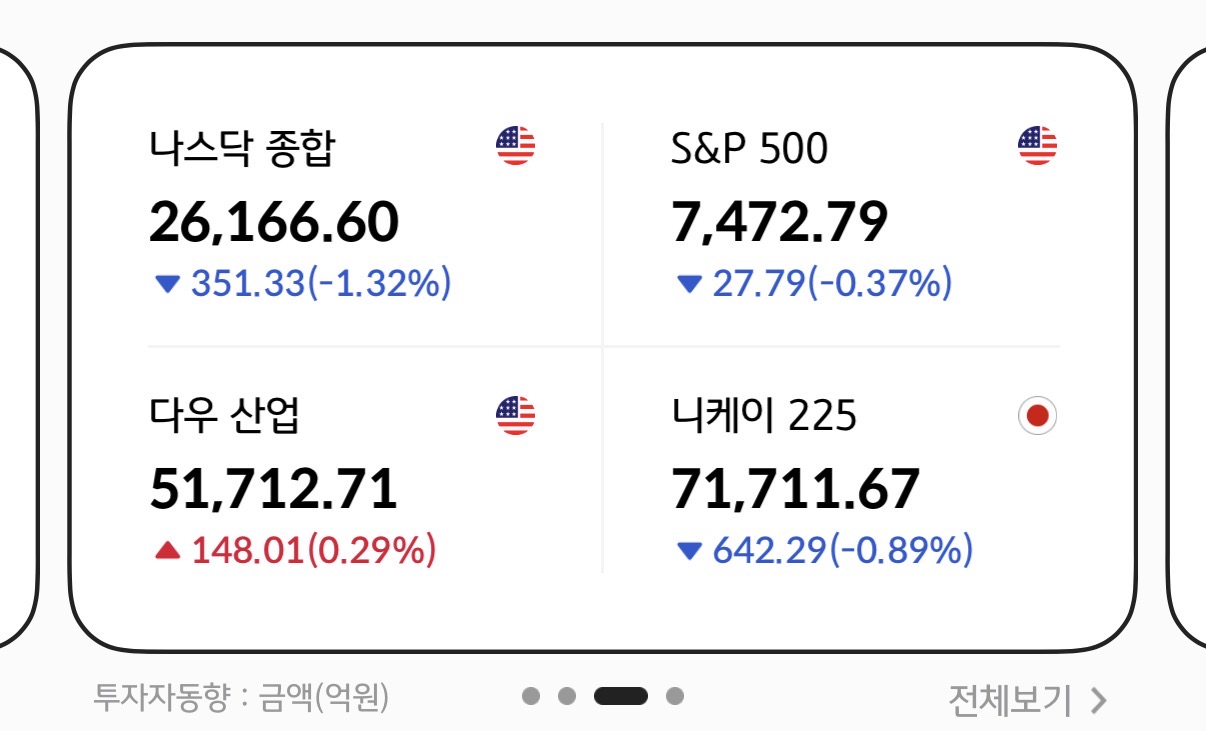Go to the last carousel page dot
Image resolution: width=1206 pixels, height=731 pixels.
click(x=675, y=696)
